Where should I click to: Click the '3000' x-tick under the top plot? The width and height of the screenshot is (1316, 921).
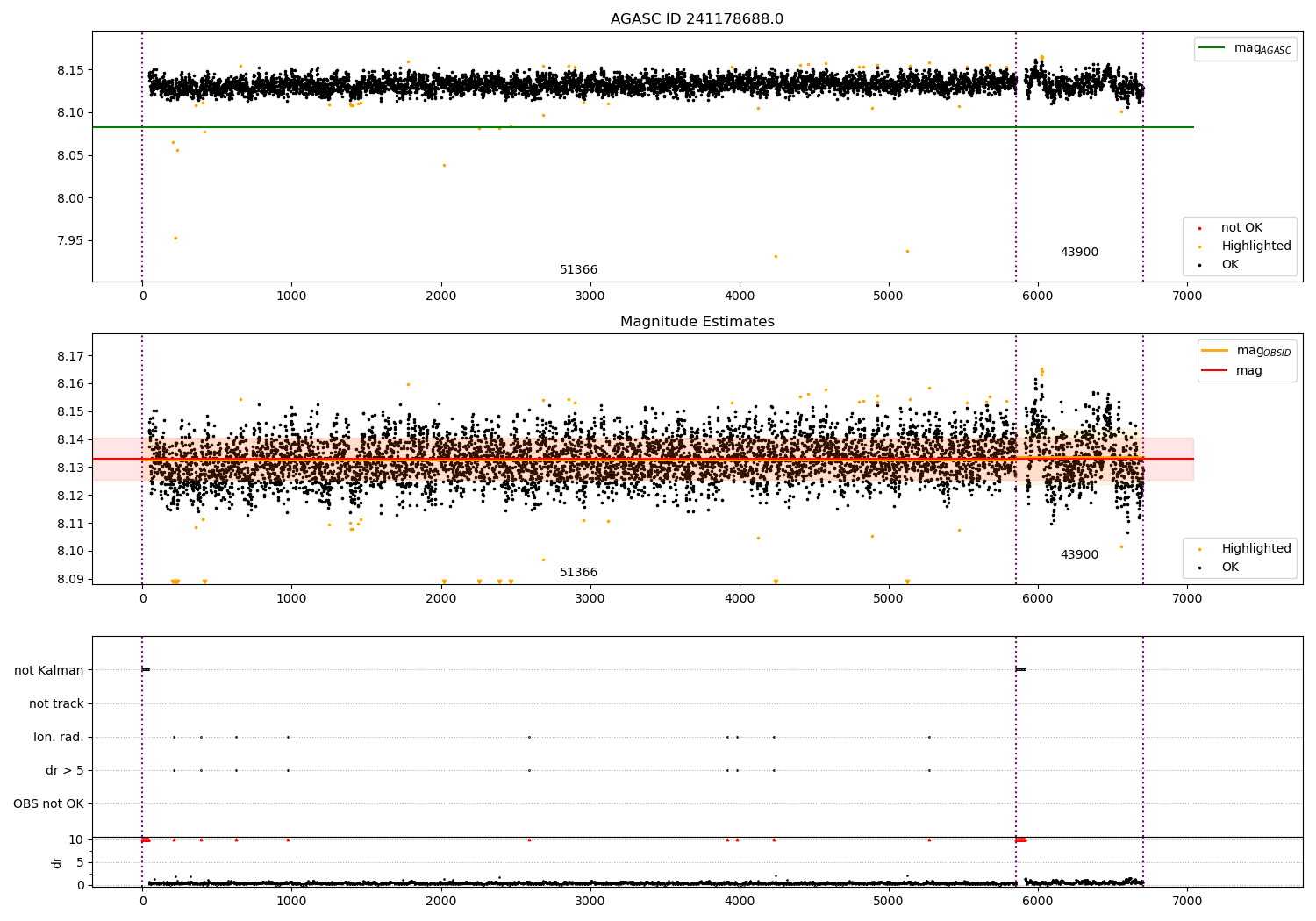tap(590, 296)
